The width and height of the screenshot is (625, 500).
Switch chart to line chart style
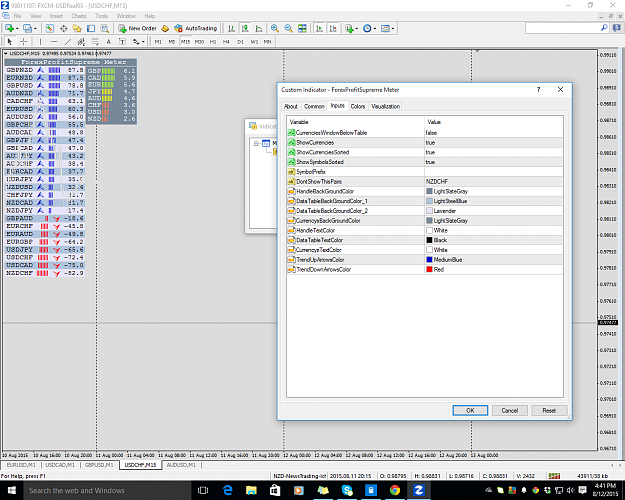tap(259, 28)
